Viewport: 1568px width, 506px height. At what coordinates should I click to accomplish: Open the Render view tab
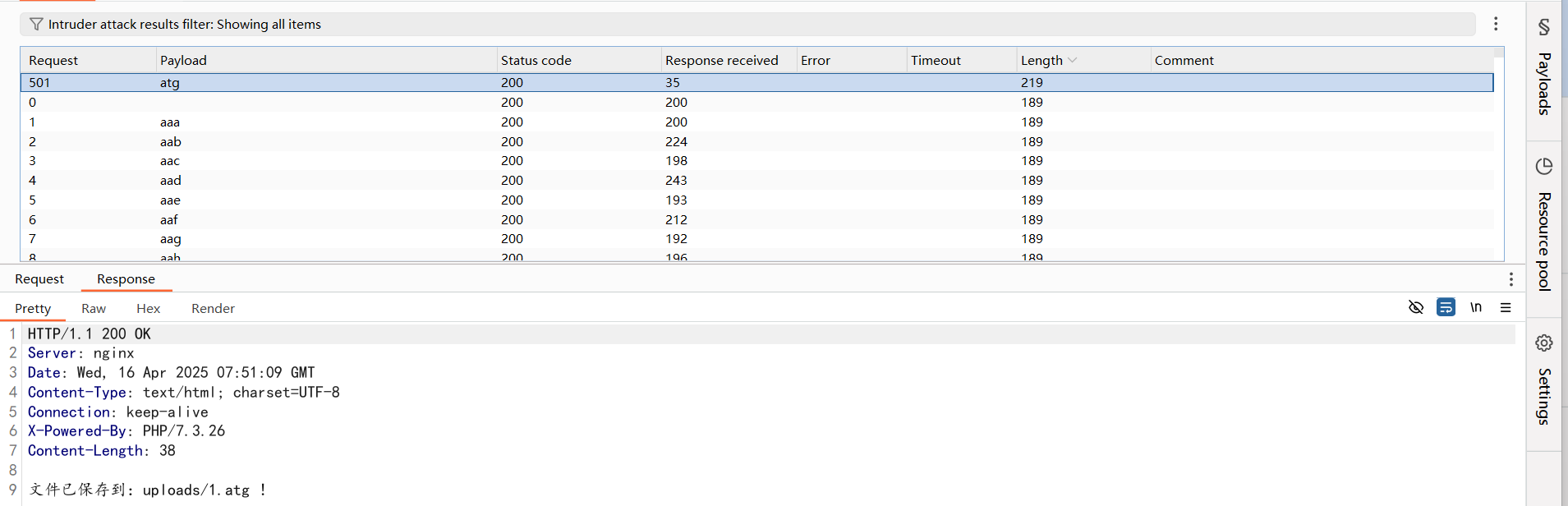[x=213, y=309]
